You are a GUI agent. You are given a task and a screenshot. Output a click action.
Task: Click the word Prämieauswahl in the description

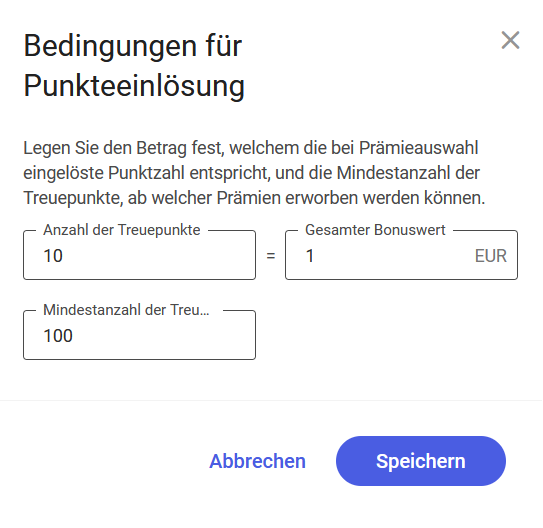418,148
